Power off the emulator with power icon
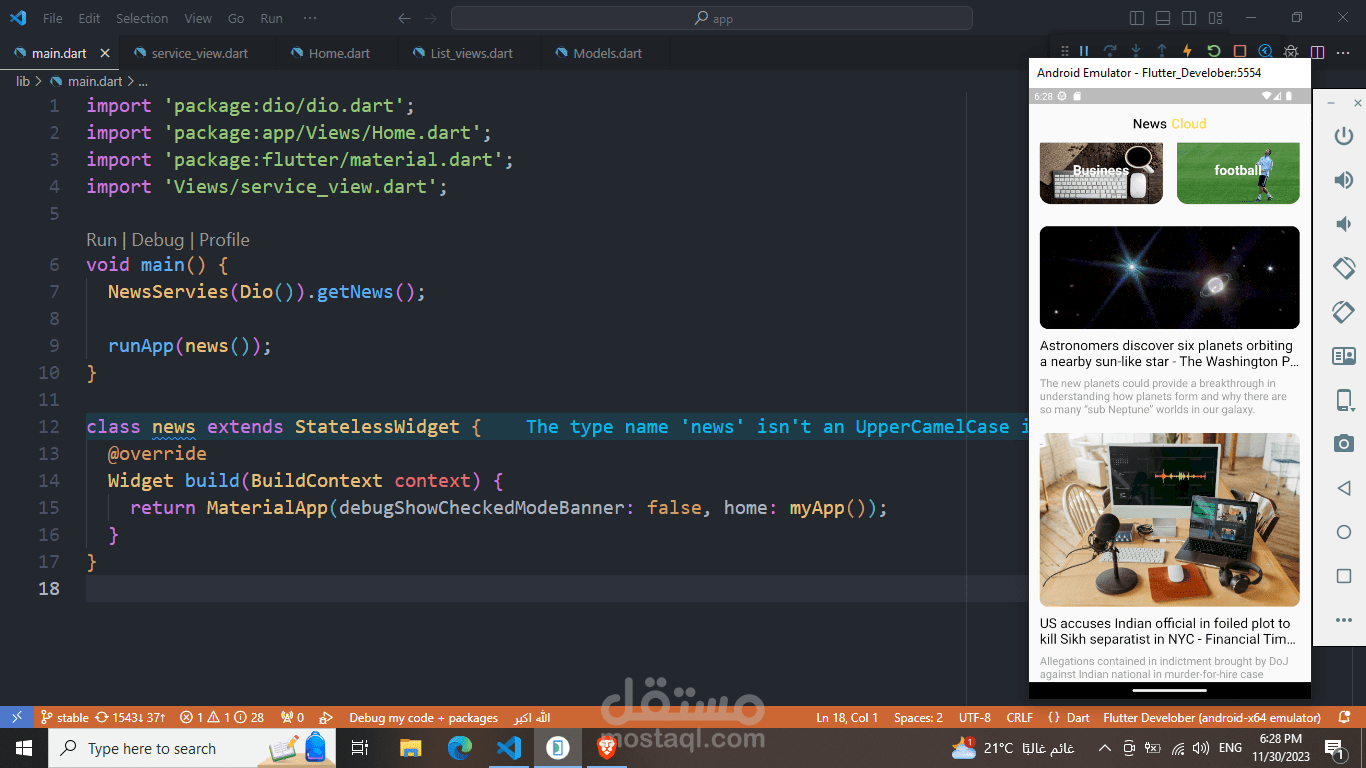The width and height of the screenshot is (1366, 768). coord(1344,136)
